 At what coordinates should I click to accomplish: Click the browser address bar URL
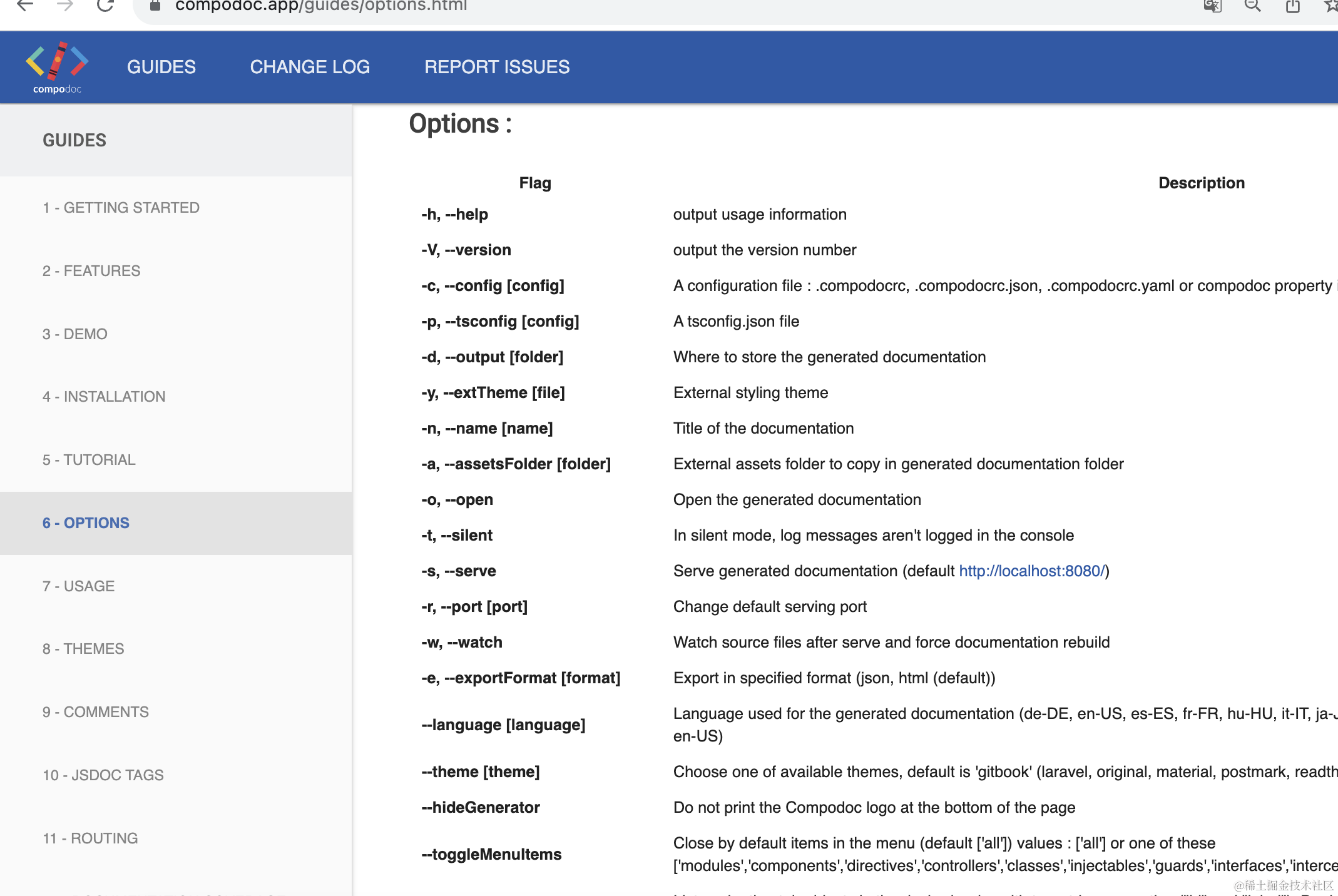click(321, 6)
